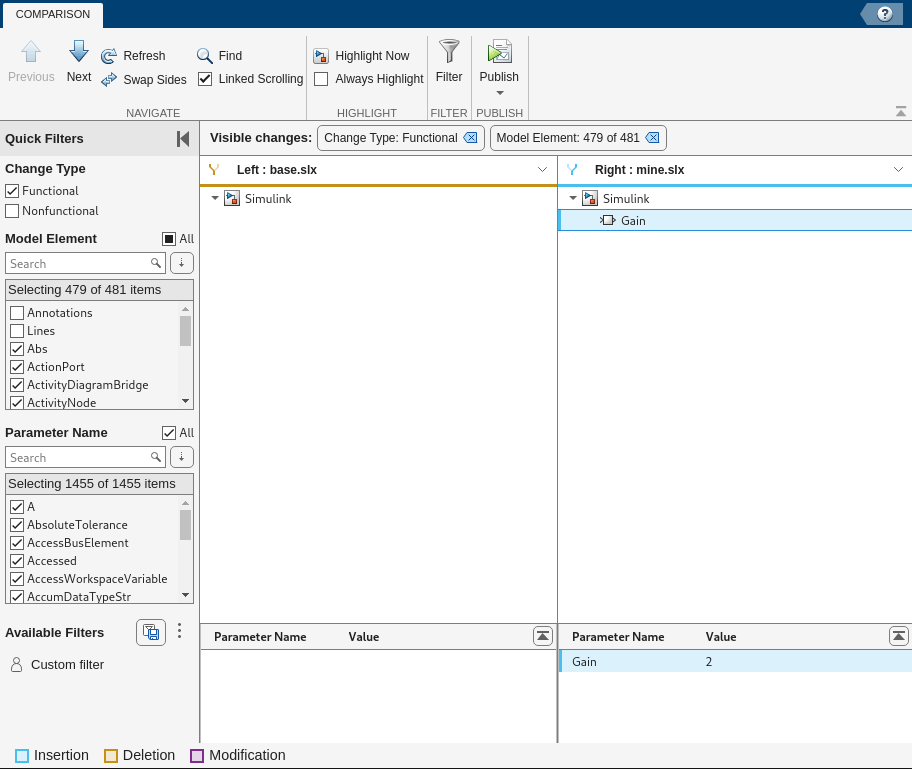Image resolution: width=912 pixels, height=769 pixels.
Task: Uncheck the AbsoluteTolerance parameter
Action: (x=17, y=525)
